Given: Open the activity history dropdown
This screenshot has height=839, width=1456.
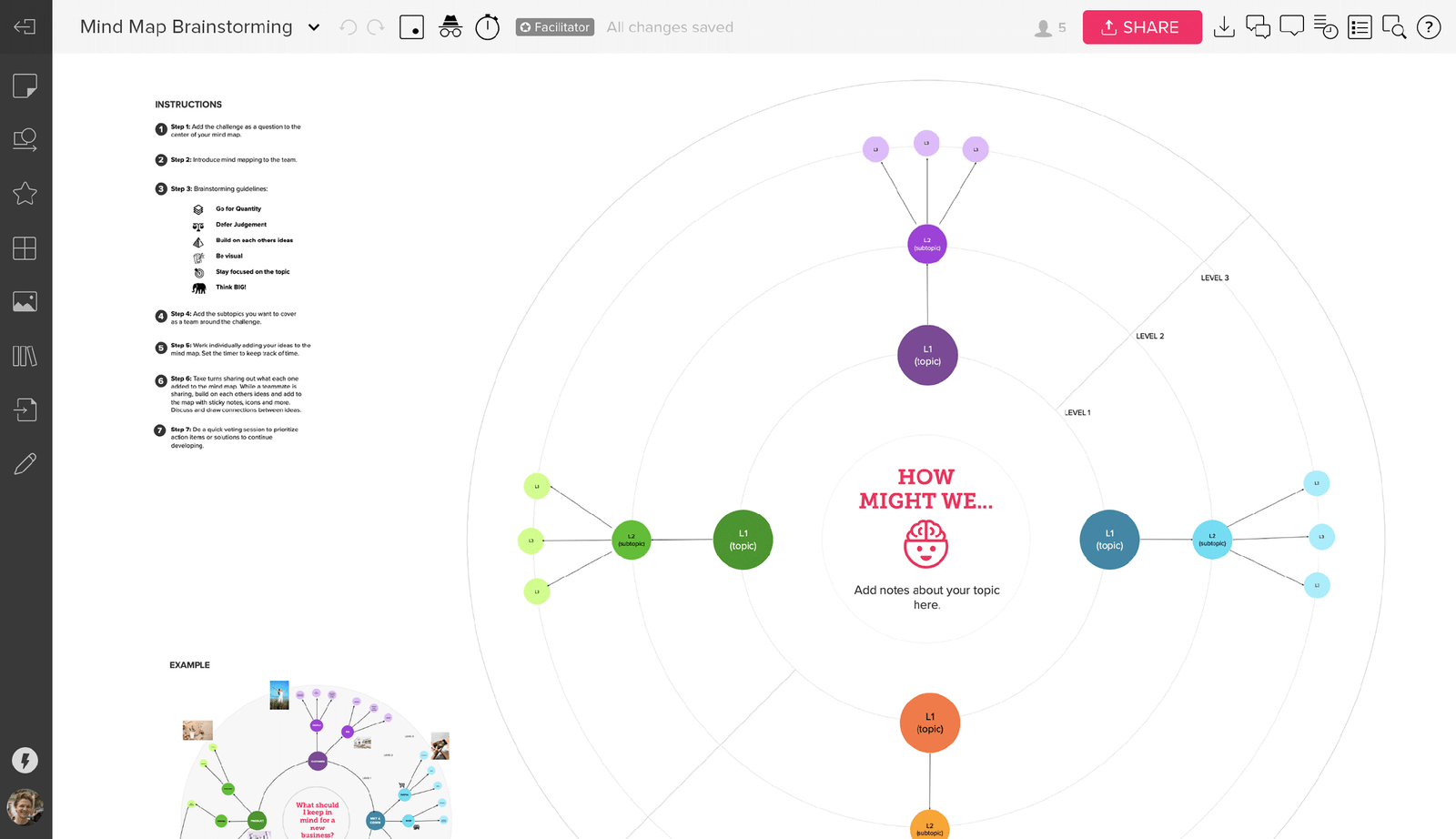Looking at the screenshot, I should click(x=1326, y=27).
